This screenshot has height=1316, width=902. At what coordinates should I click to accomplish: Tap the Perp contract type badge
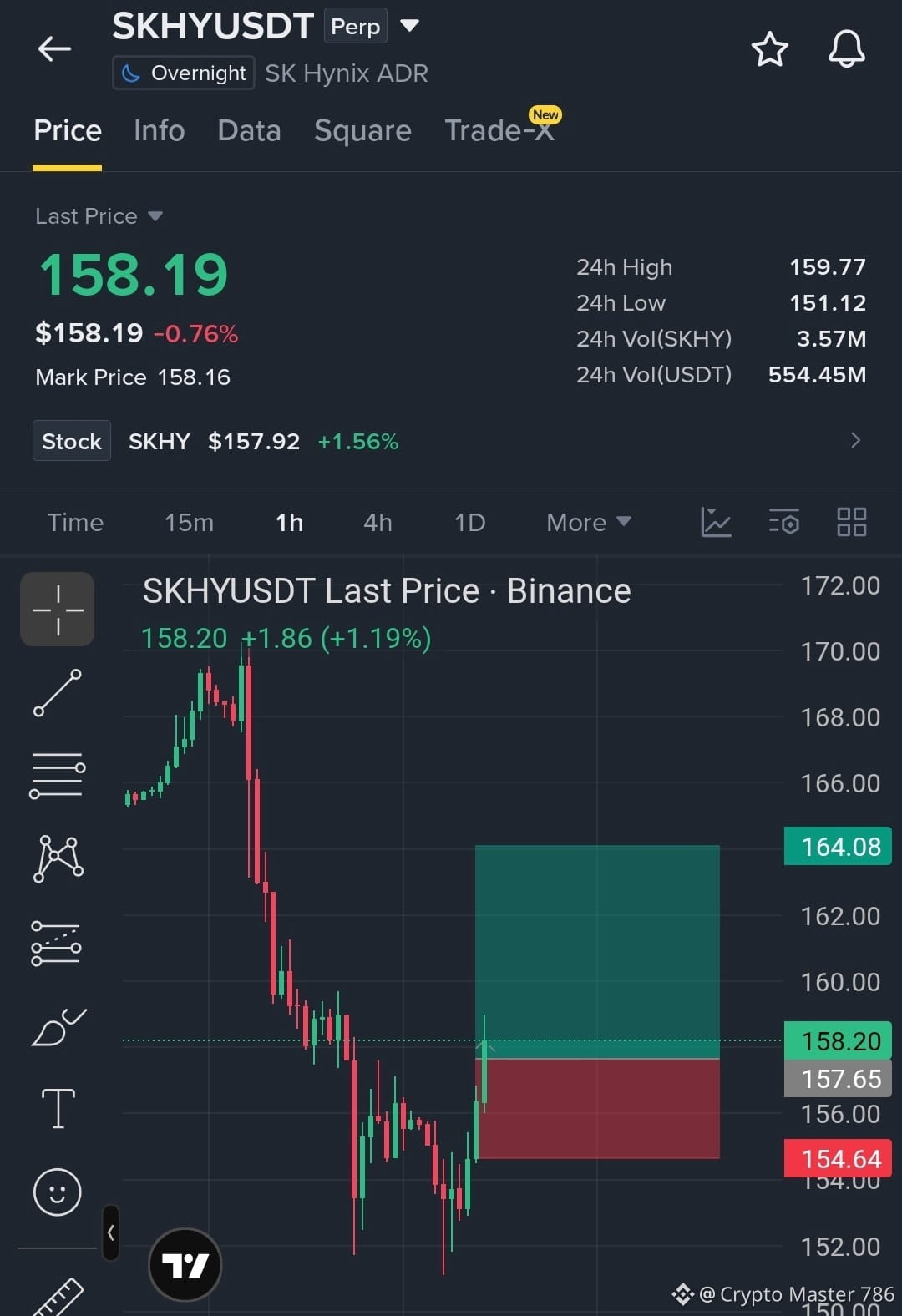(355, 26)
